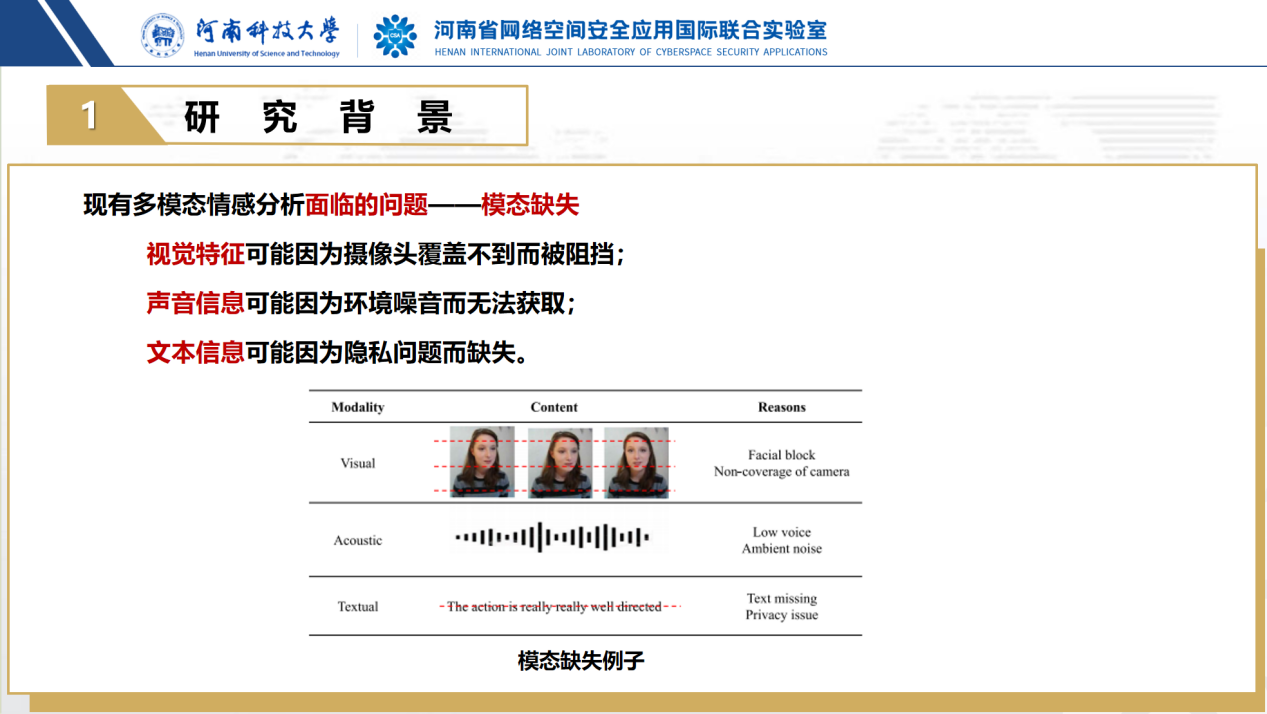Click the reason Non-coverage of camera
The width and height of the screenshot is (1267, 714).
[782, 471]
